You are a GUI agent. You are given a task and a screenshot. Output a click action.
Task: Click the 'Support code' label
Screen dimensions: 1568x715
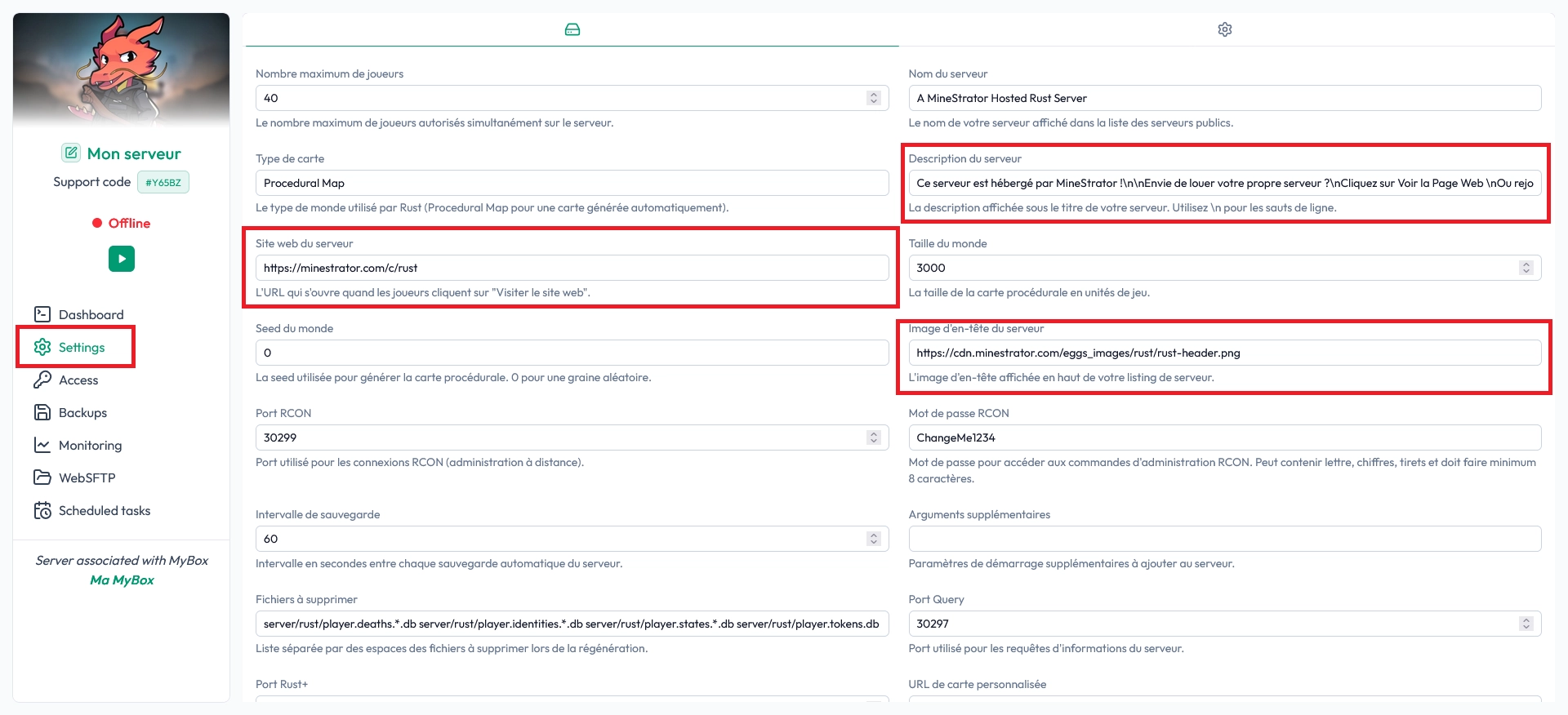[x=91, y=182]
